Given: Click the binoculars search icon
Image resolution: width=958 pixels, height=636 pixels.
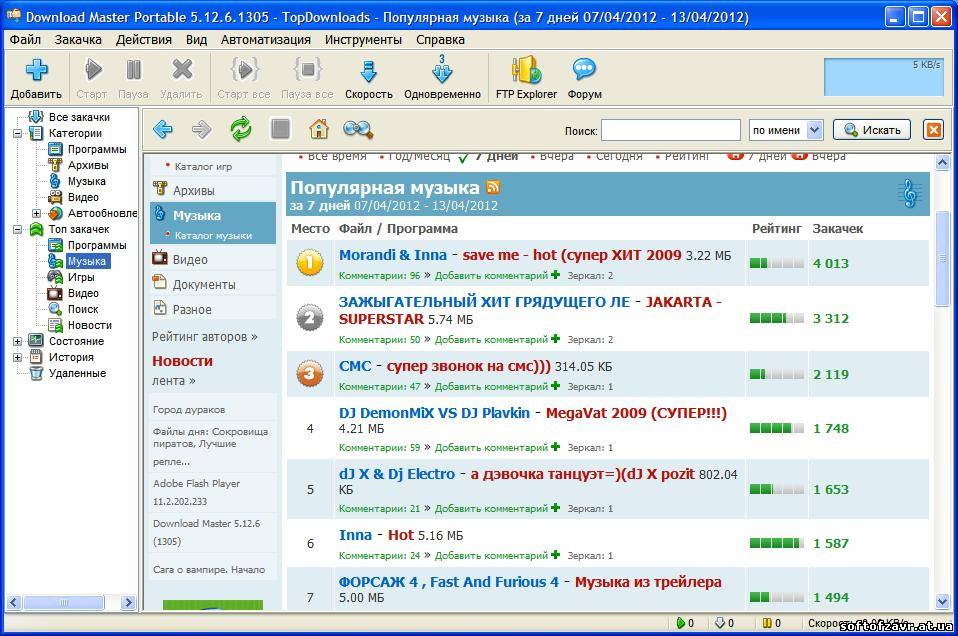Looking at the screenshot, I should [x=358, y=129].
